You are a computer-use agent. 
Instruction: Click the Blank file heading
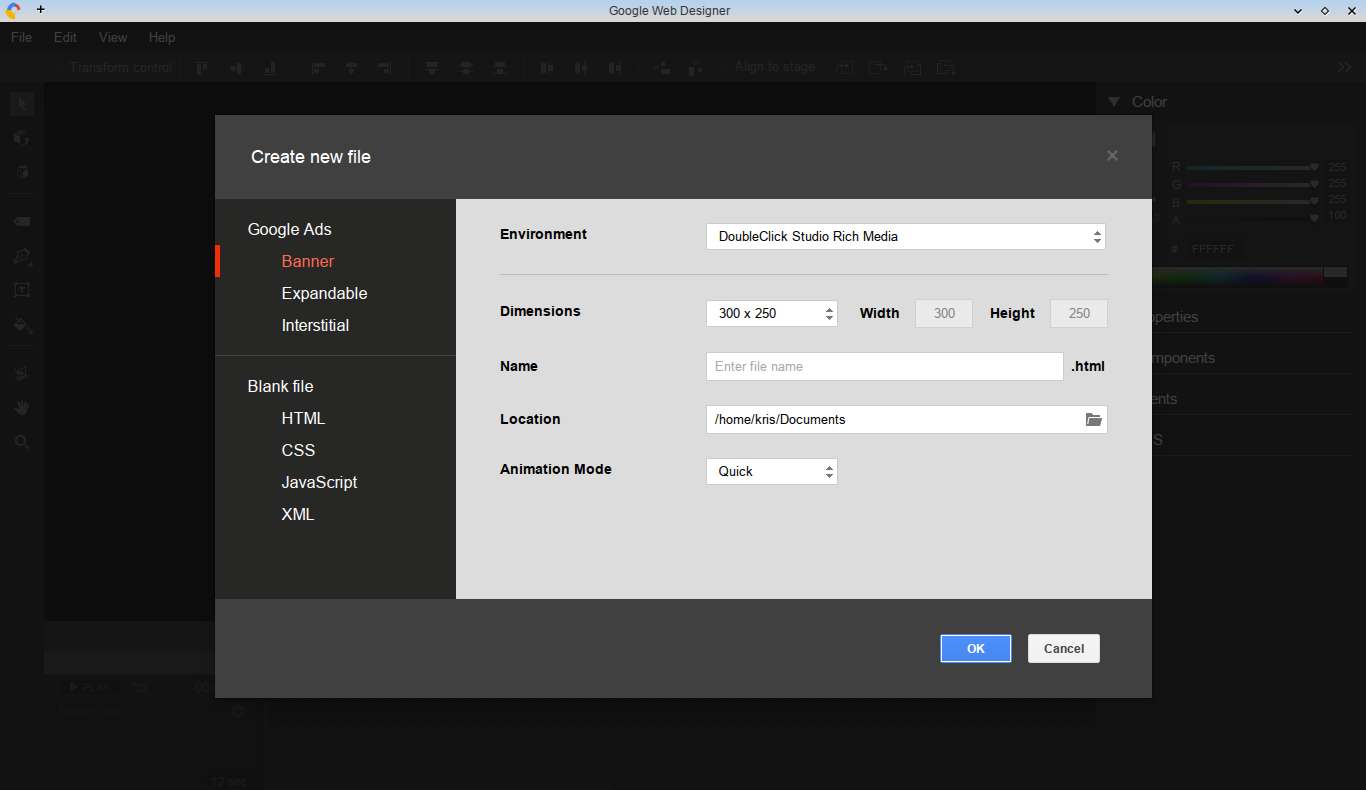click(x=280, y=386)
